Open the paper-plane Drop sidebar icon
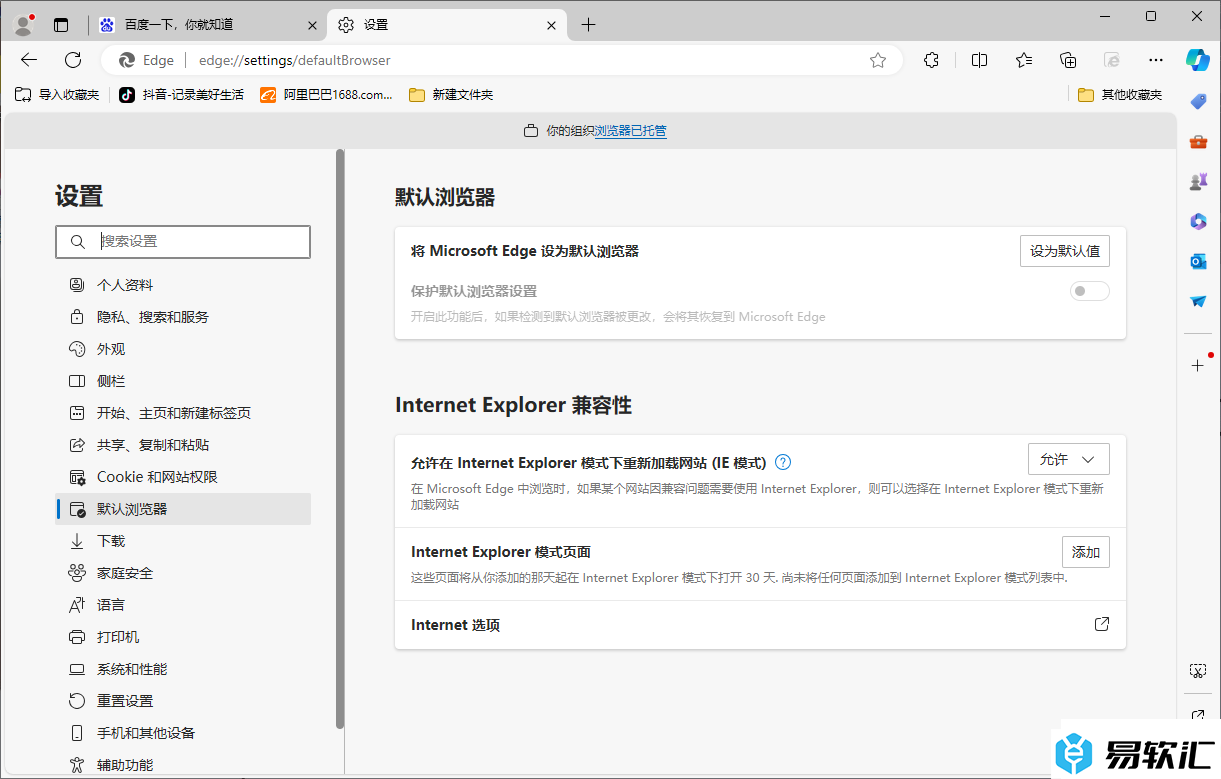The height and width of the screenshot is (779, 1221). point(1198,301)
